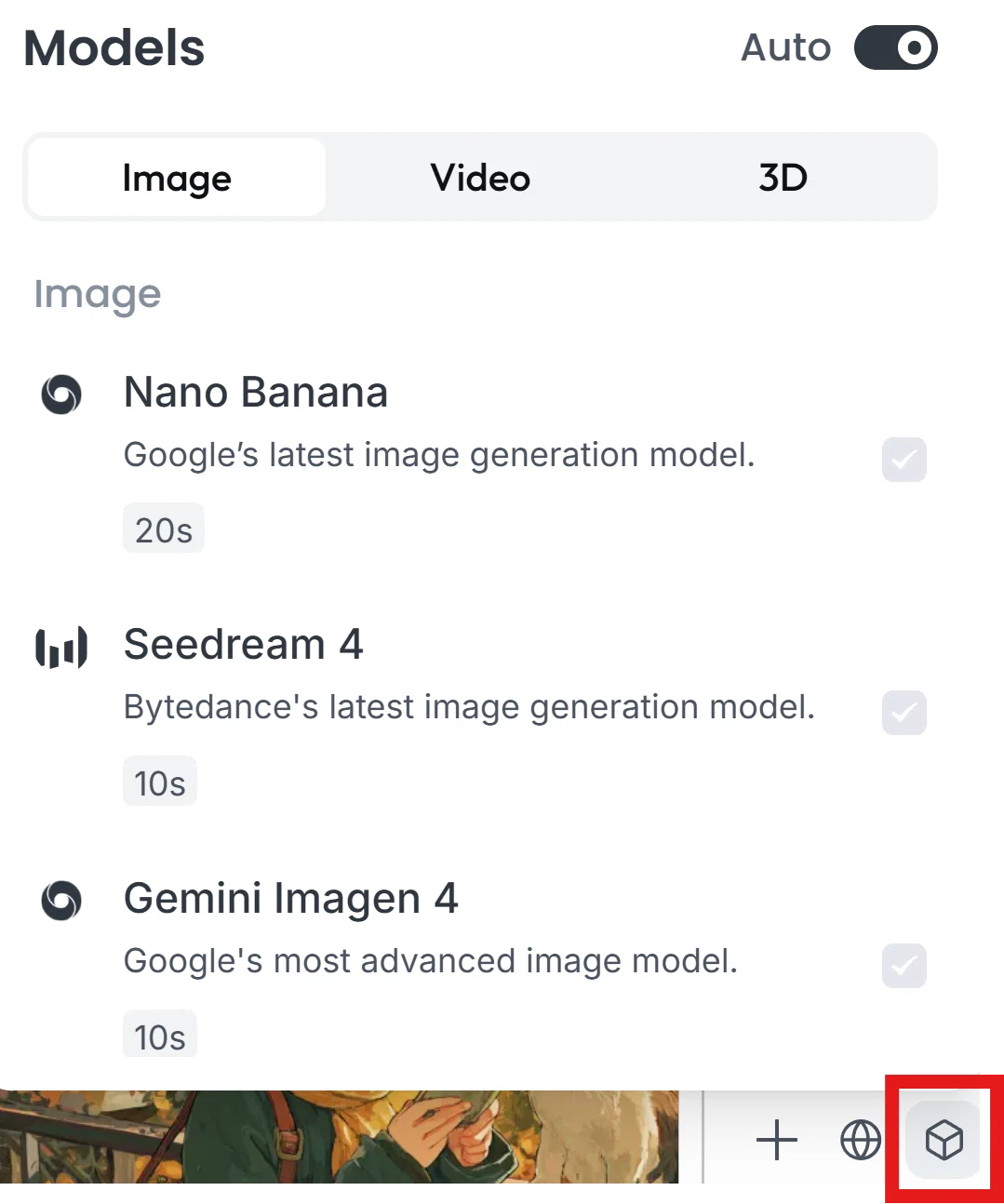This screenshot has height=1204, width=1004.
Task: Check the Gemini Imagen 4 checkbox
Action: pyautogui.click(x=904, y=966)
